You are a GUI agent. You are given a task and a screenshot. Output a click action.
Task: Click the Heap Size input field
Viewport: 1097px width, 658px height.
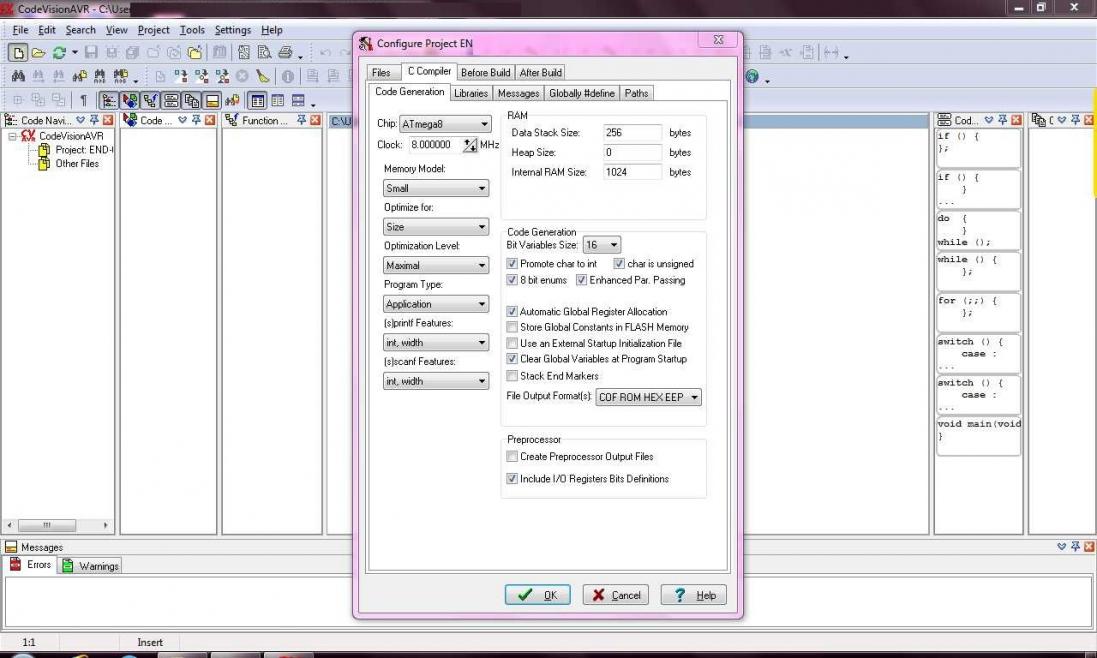[632, 152]
